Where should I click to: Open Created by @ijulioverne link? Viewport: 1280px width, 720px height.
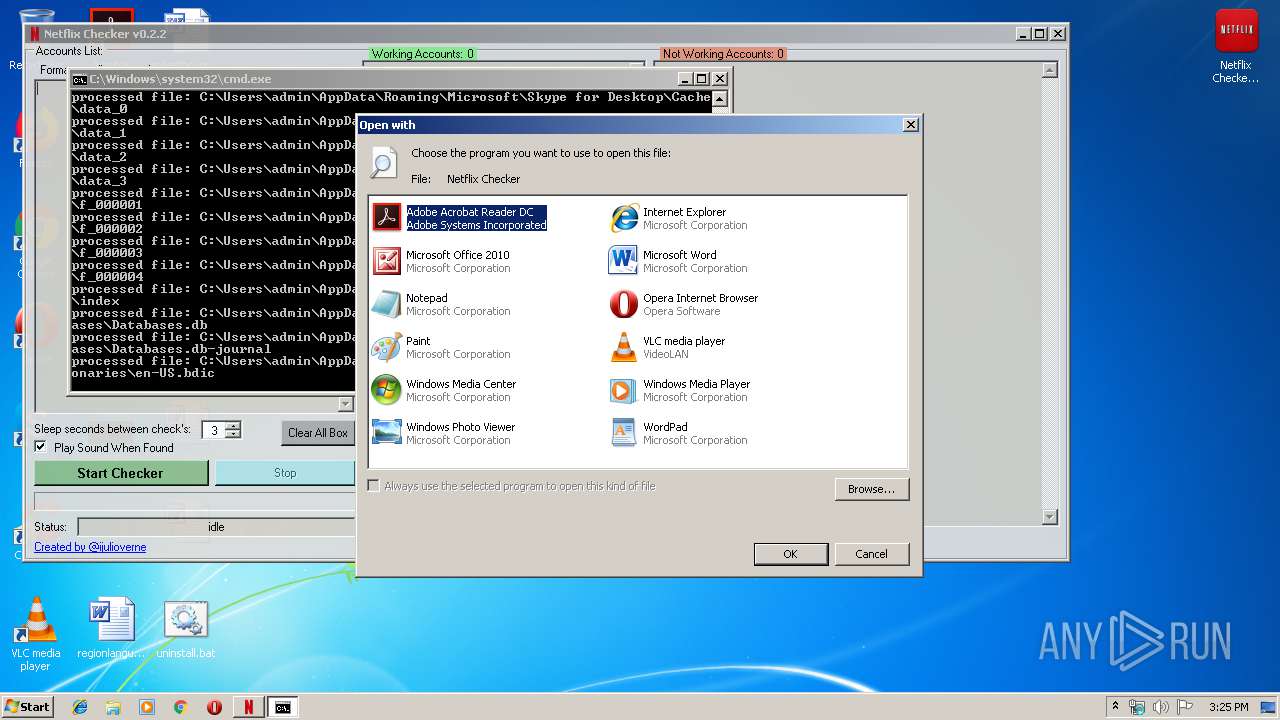pyautogui.click(x=90, y=547)
